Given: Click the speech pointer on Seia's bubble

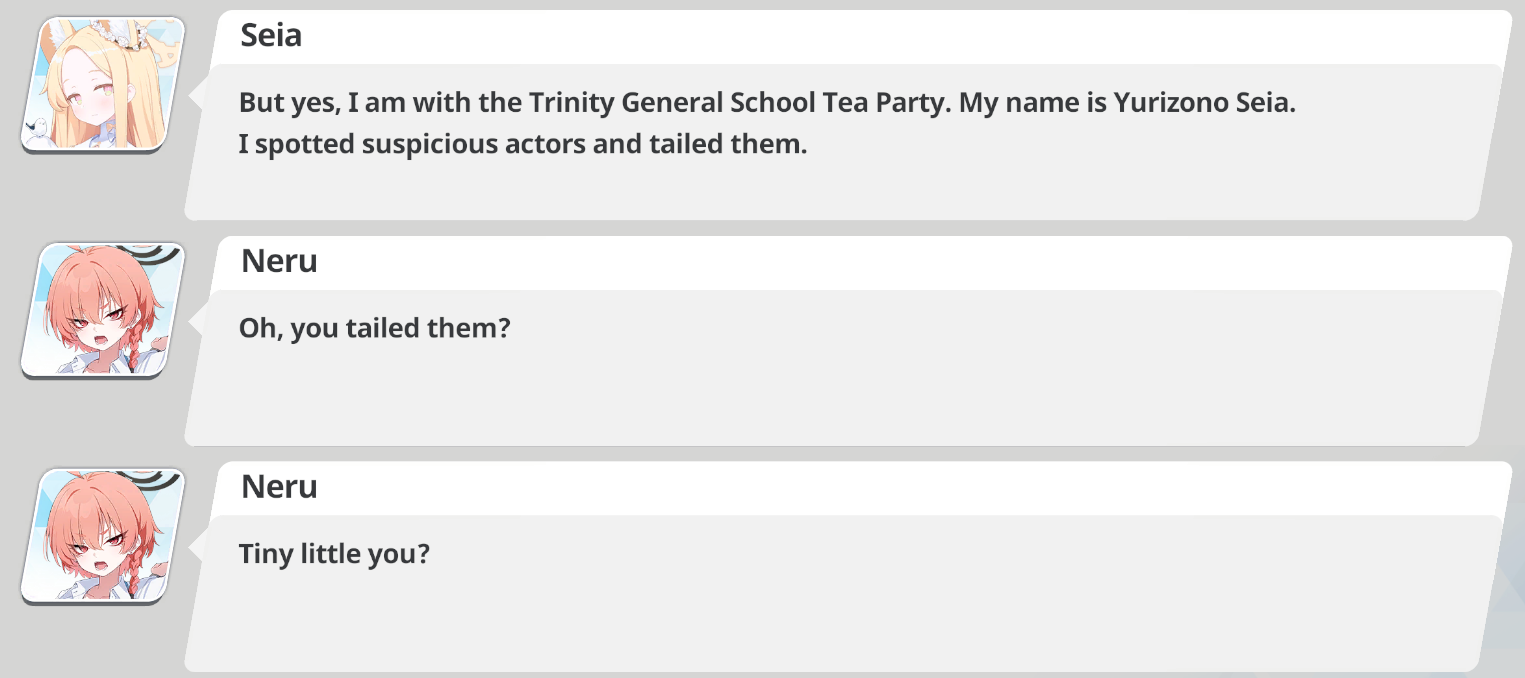Looking at the screenshot, I should 199,95.
